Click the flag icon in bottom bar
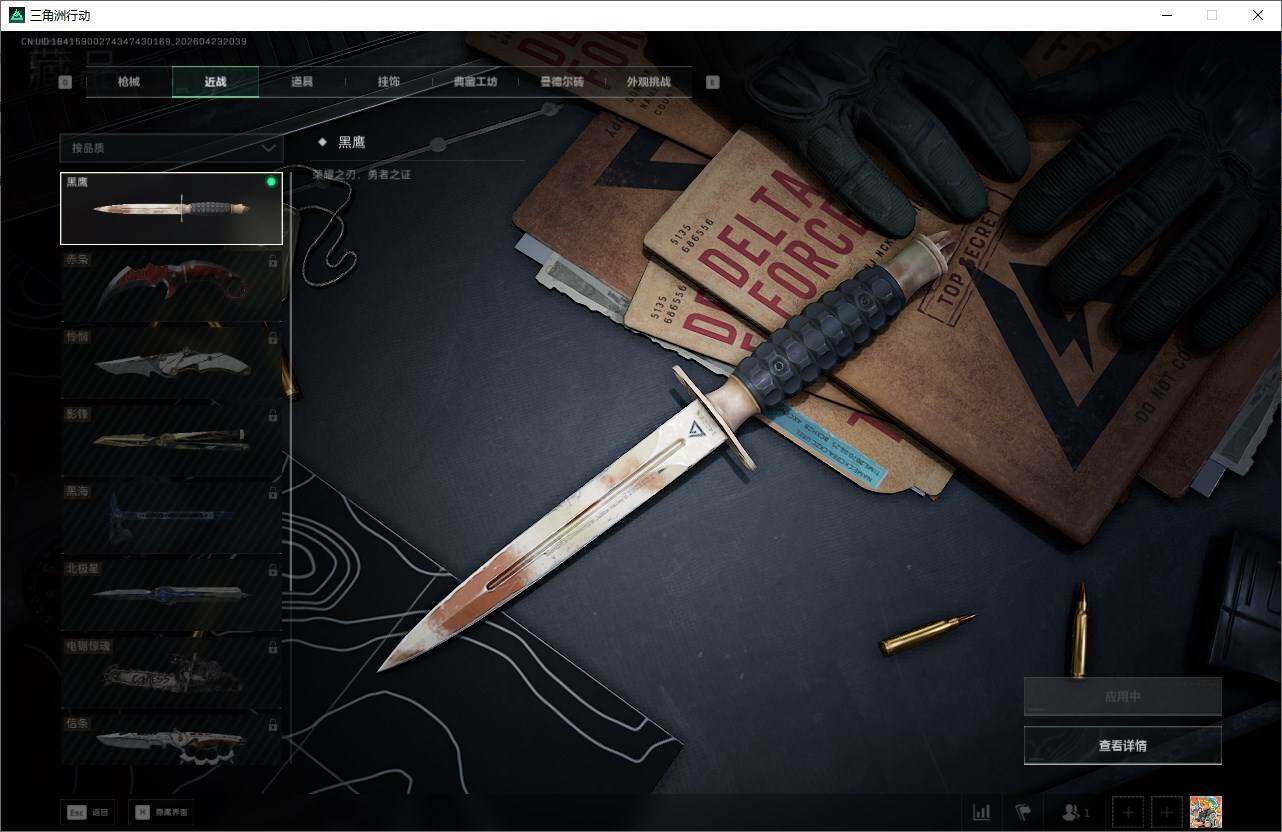1282x832 pixels. point(1023,812)
